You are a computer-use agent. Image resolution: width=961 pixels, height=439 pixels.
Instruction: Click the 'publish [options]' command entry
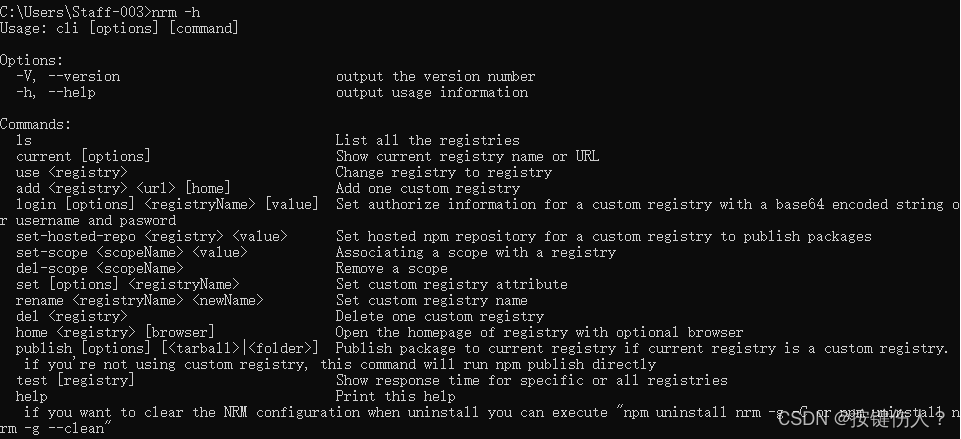(x=83, y=348)
